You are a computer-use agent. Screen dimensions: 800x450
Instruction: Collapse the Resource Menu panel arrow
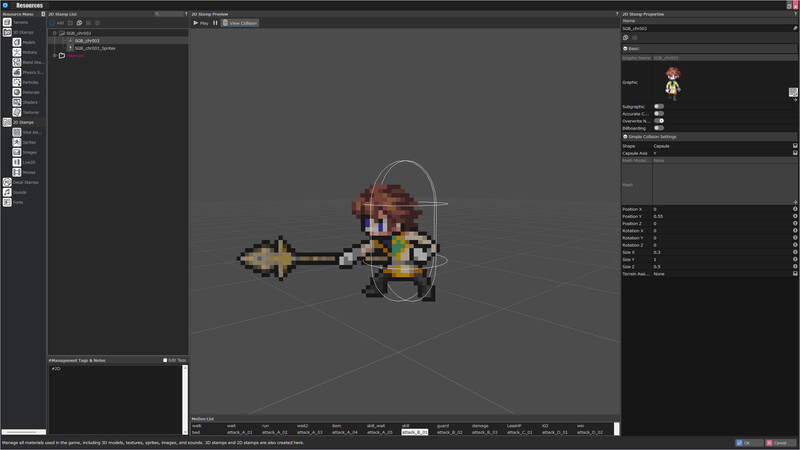coord(43,14)
